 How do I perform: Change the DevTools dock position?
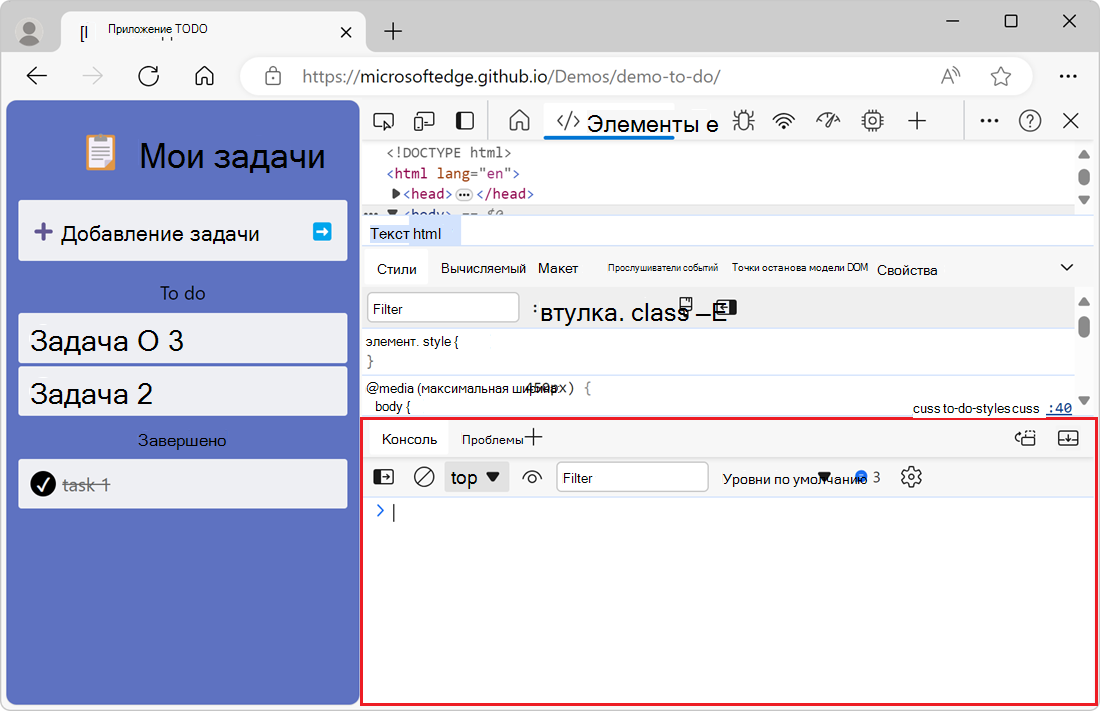pos(464,120)
